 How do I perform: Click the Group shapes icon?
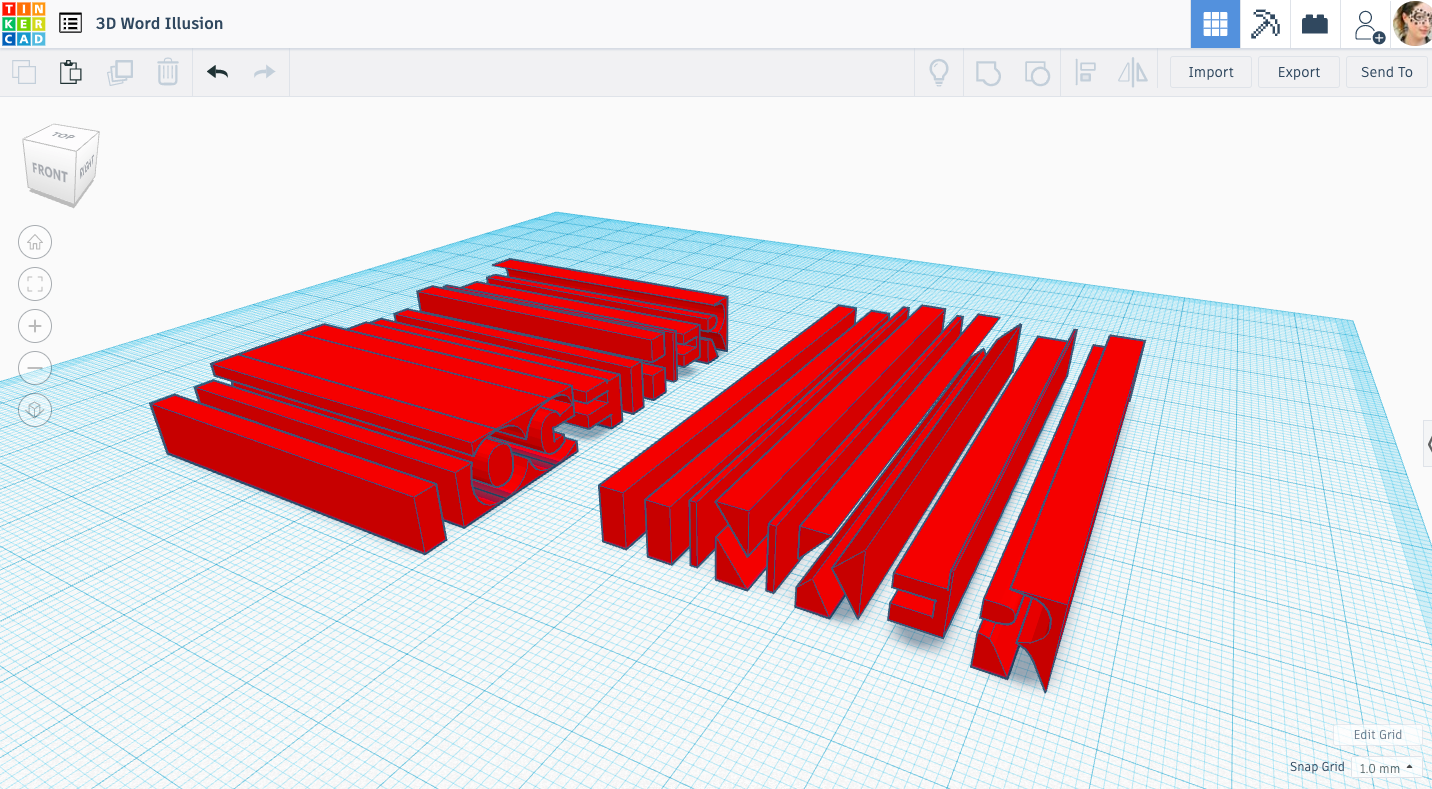[x=988, y=72]
